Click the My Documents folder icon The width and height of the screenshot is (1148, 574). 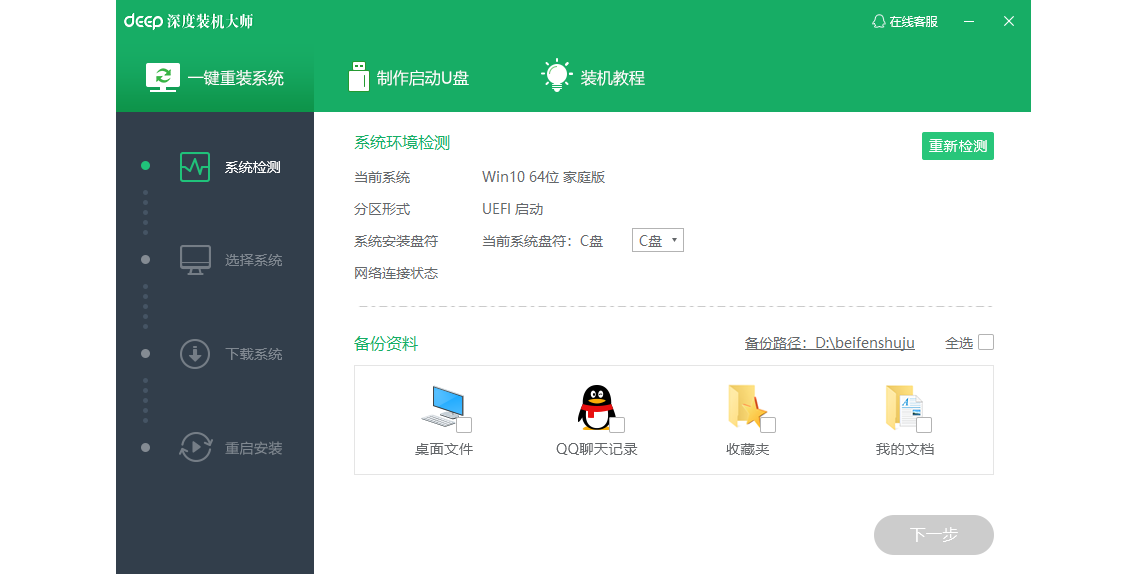(902, 407)
